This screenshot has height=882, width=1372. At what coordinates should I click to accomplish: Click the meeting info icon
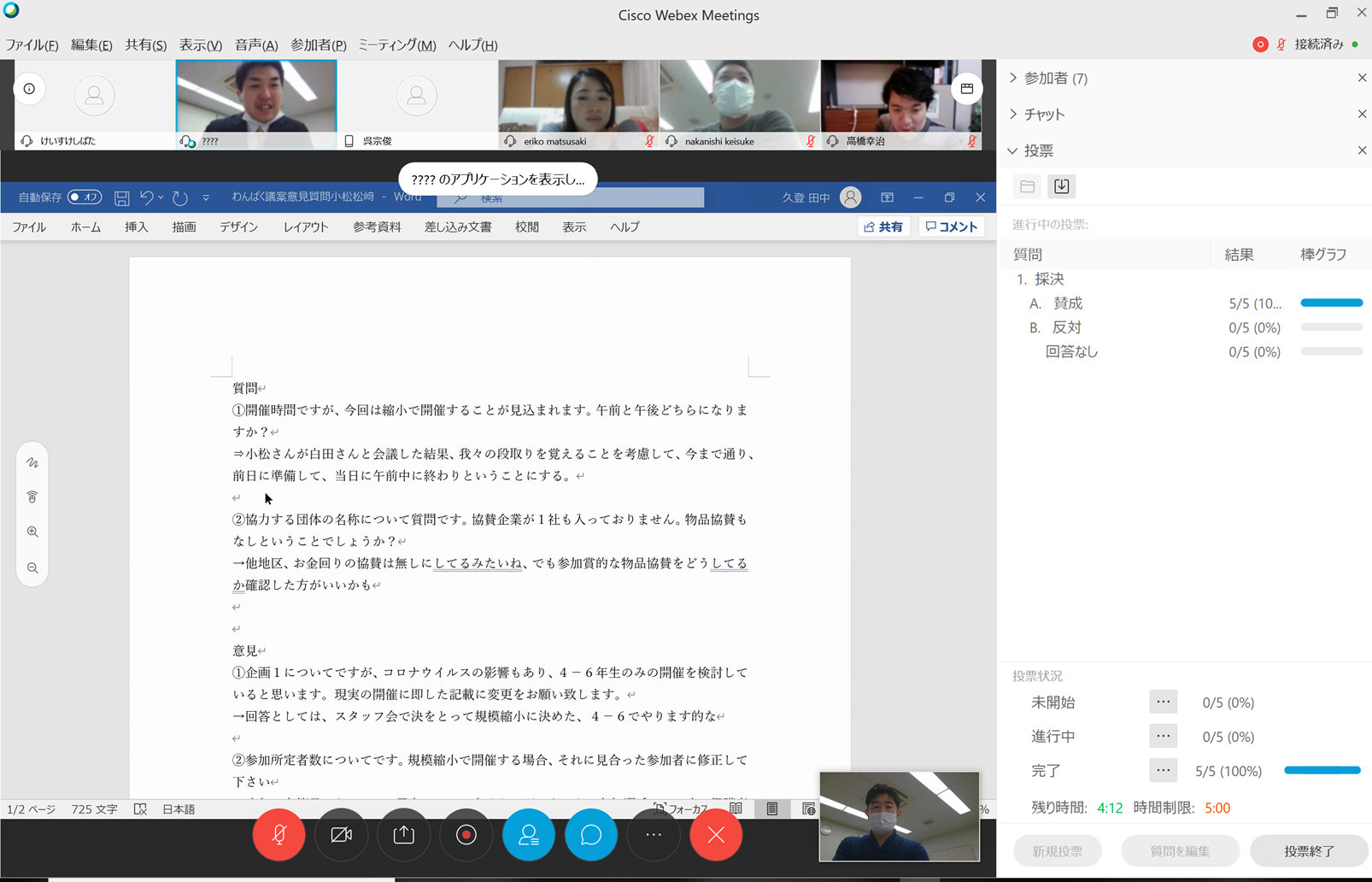[x=30, y=89]
